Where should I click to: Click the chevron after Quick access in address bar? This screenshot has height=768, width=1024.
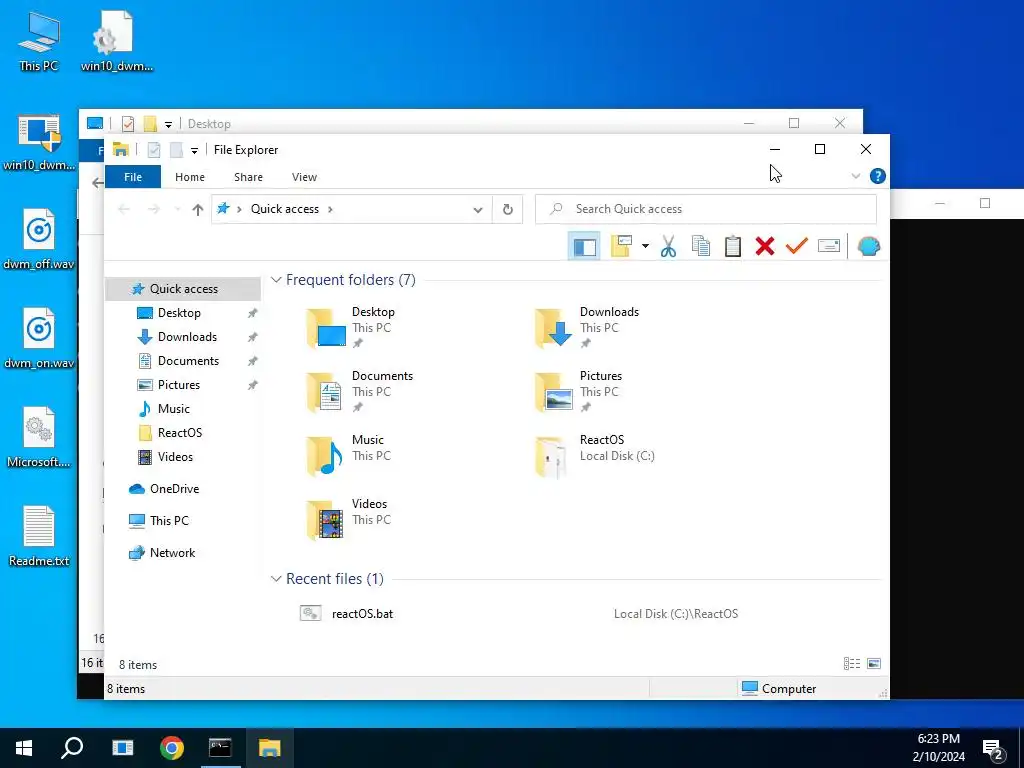point(330,209)
